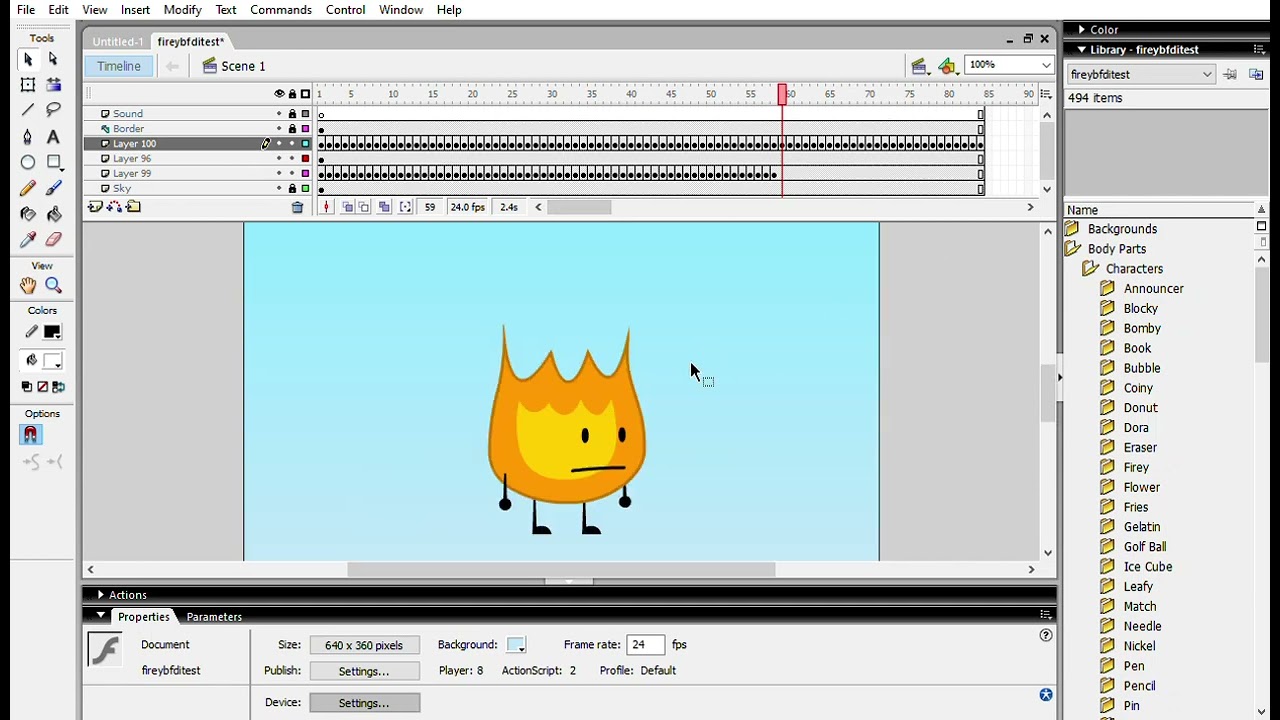Collapse the Library panel
This screenshot has height=720, width=1280.
tap(1081, 50)
